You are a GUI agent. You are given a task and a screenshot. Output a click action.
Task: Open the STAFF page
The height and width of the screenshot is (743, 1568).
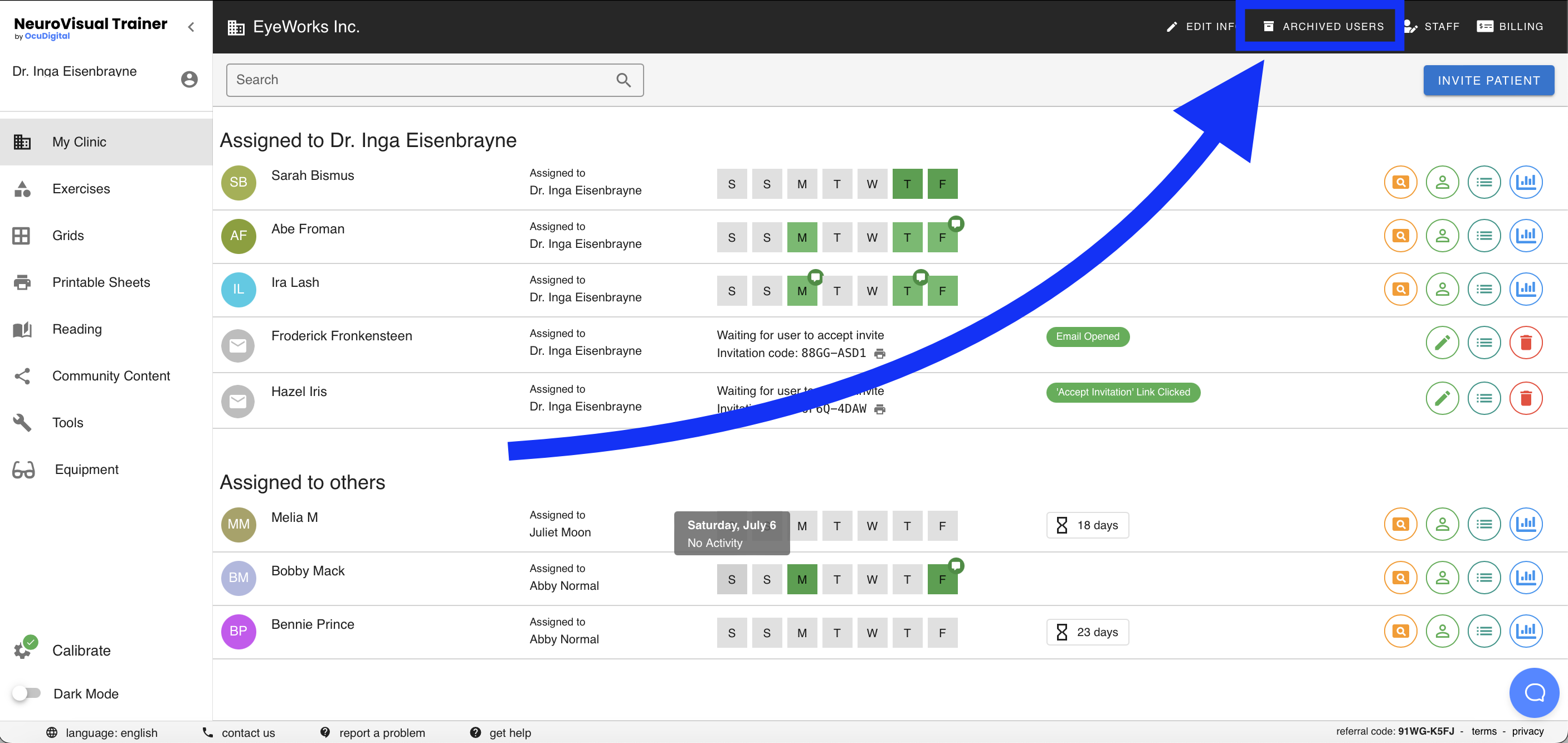coord(1431,27)
